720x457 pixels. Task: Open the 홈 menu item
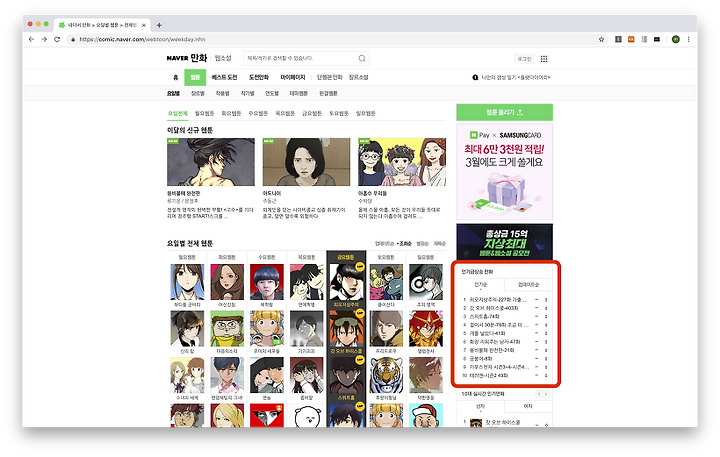(175, 77)
